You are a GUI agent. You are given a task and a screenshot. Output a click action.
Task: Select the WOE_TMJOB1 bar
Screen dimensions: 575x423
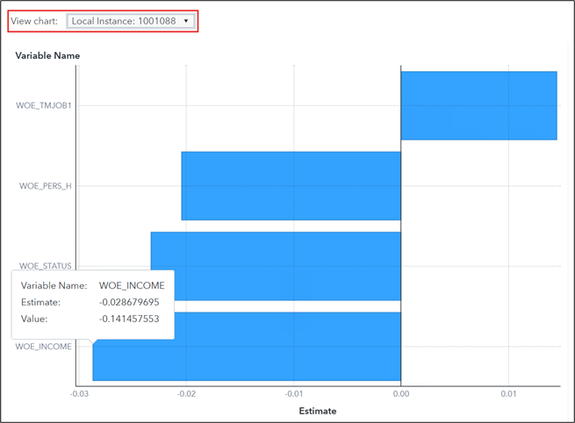(x=479, y=106)
